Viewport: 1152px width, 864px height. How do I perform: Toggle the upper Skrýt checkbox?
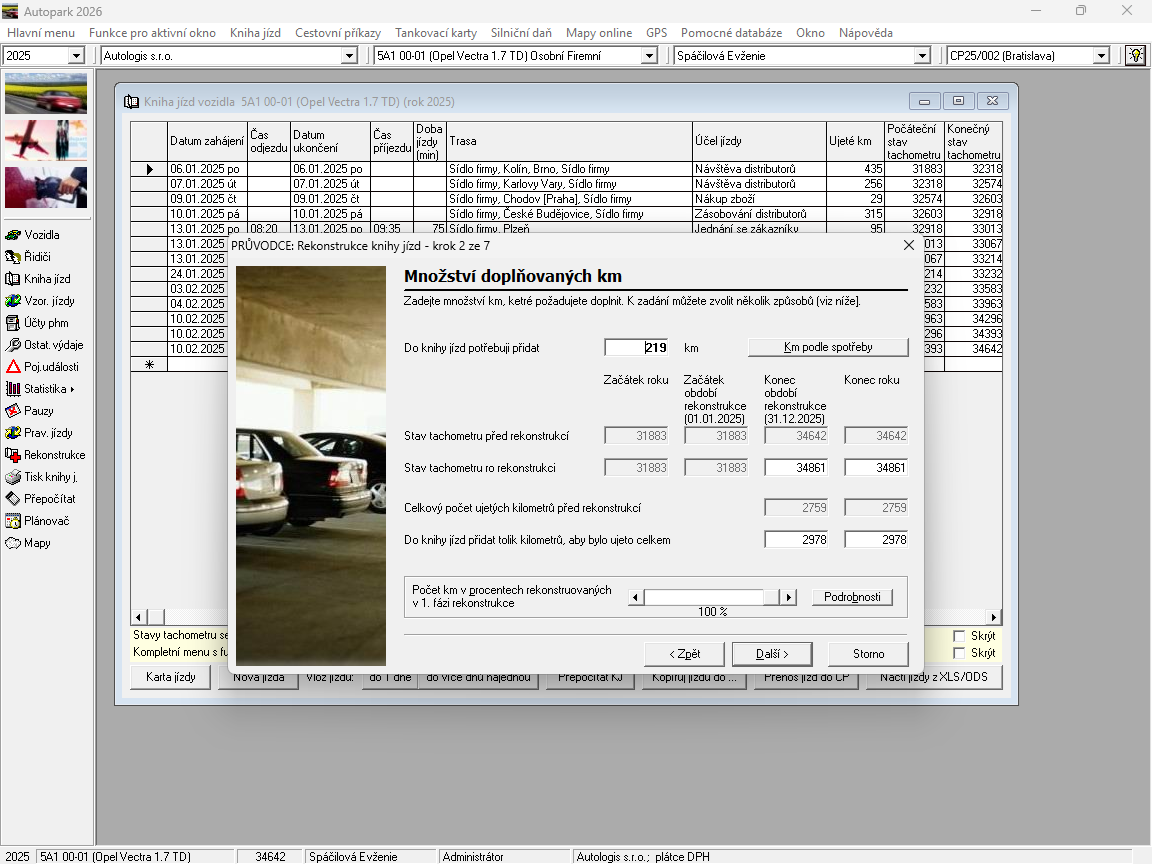coord(959,636)
